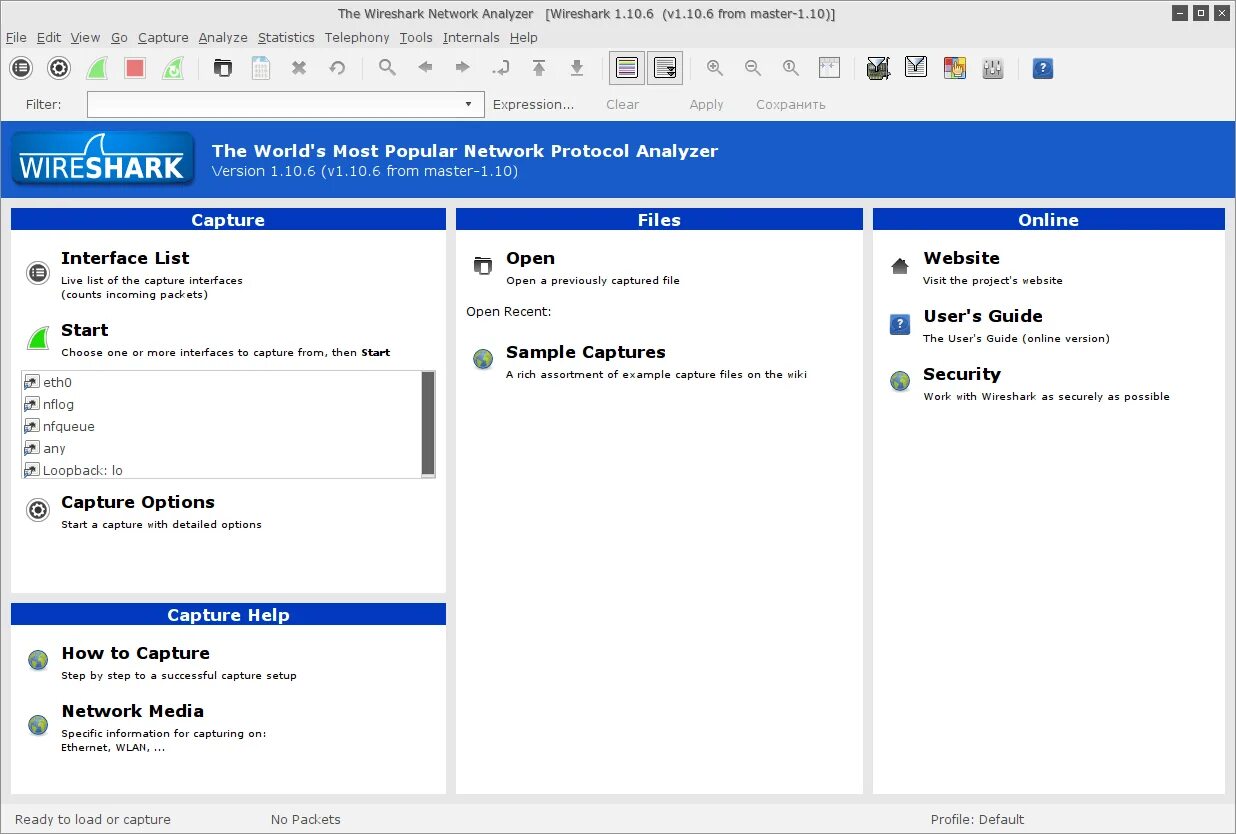Image resolution: width=1236 pixels, height=834 pixels.
Task: Find a packet using magnifier toolbar icon
Action: (x=387, y=68)
